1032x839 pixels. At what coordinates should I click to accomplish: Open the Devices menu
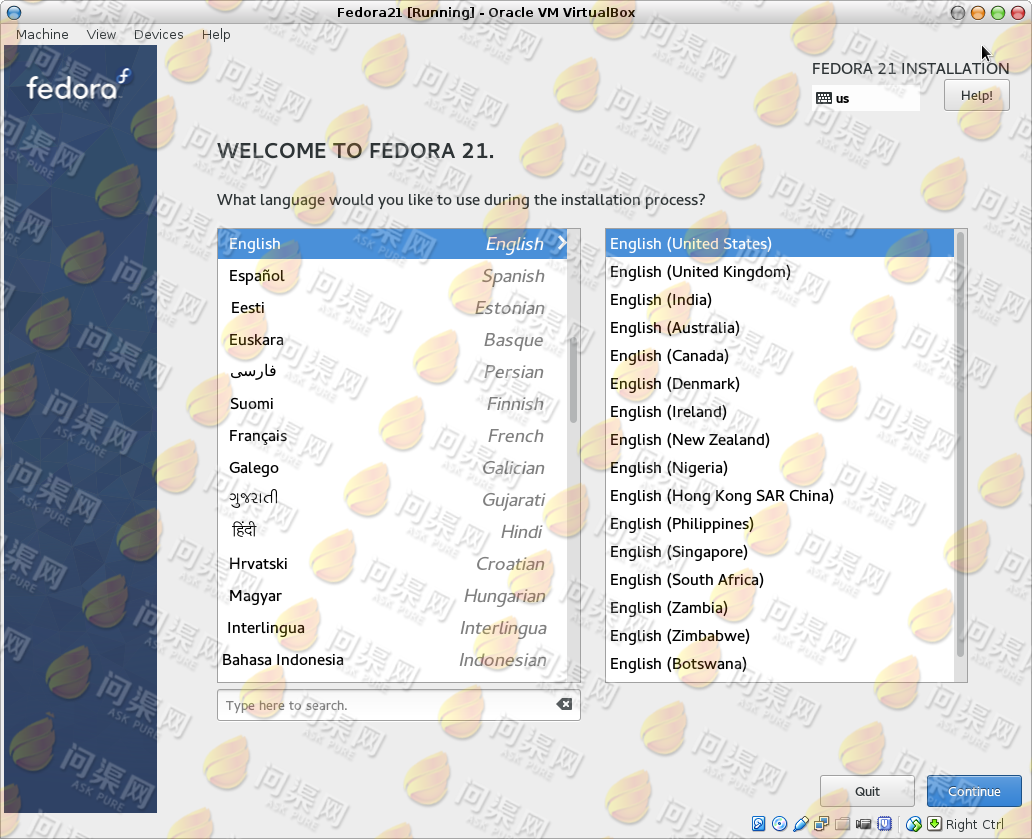coord(159,34)
